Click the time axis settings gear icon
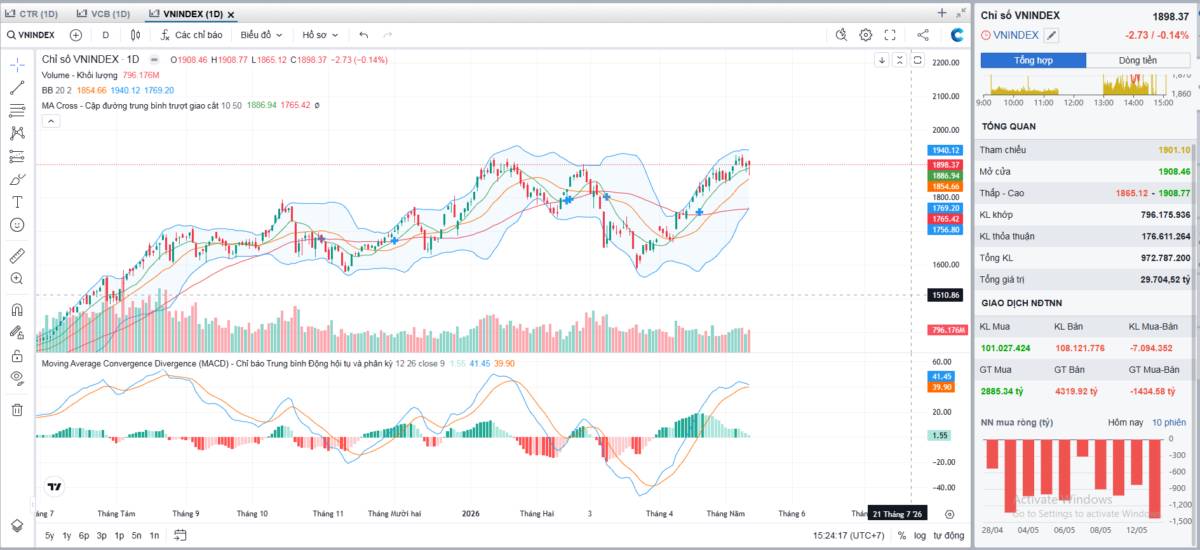1200x550 pixels. pos(949,514)
